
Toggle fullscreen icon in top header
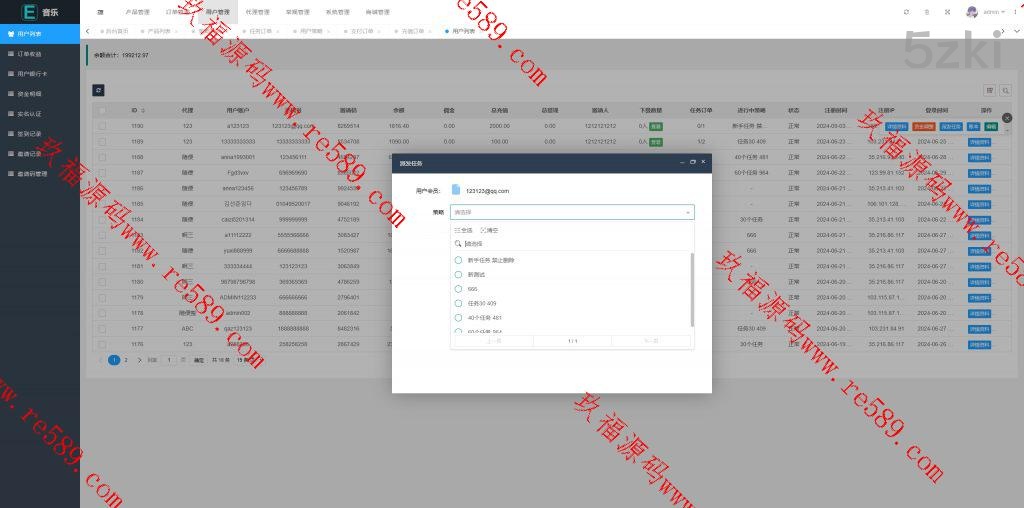point(947,12)
